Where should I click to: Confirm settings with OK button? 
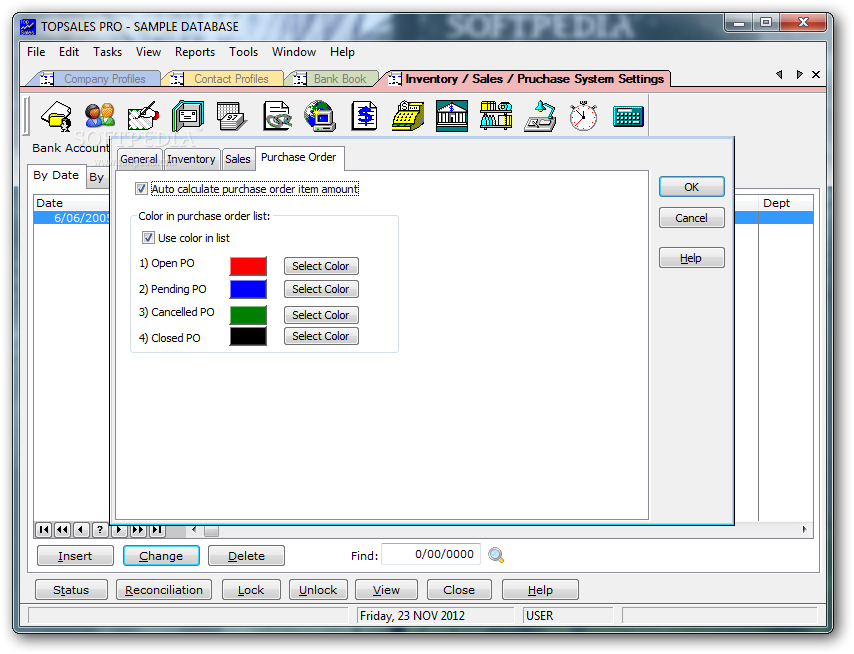pyautogui.click(x=692, y=187)
